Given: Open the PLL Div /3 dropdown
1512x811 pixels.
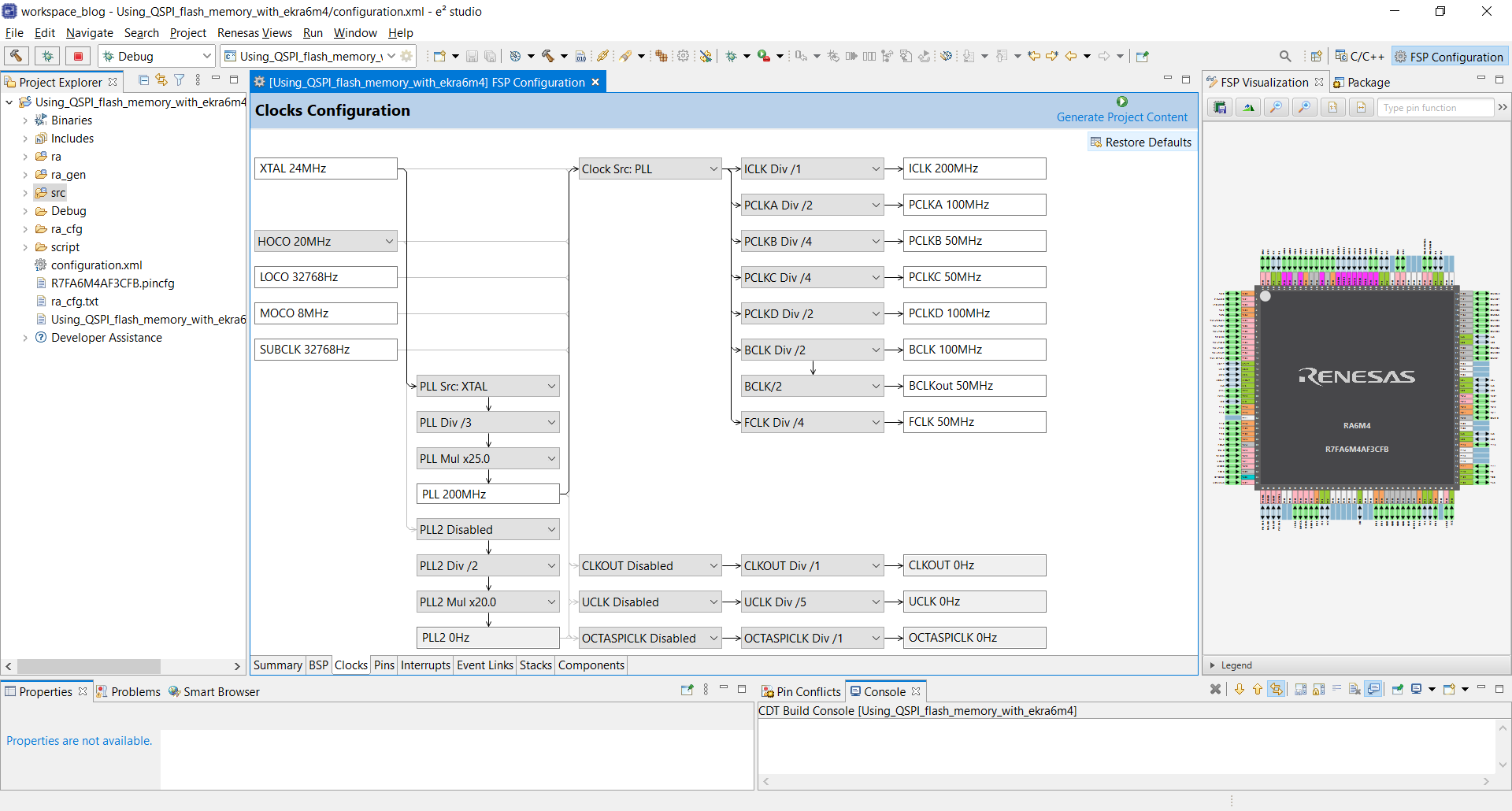Looking at the screenshot, I should click(487, 422).
